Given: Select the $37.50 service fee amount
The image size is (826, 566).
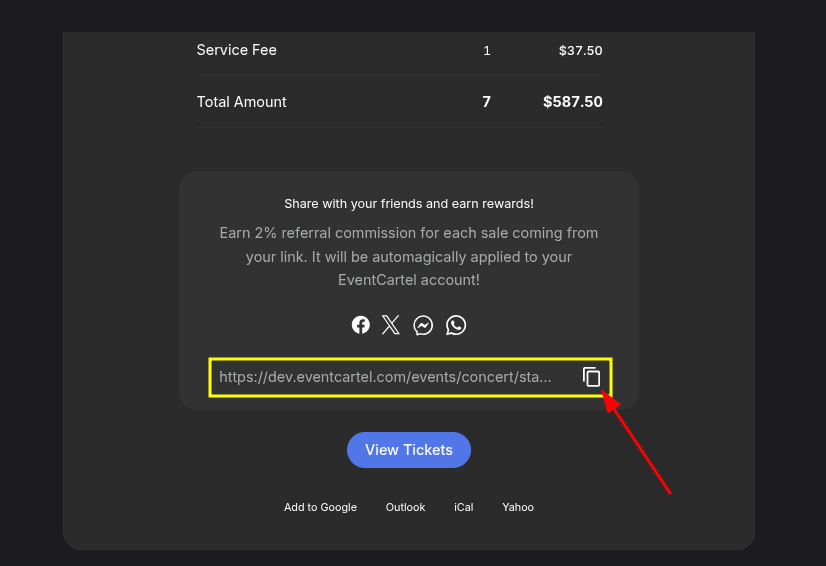Looking at the screenshot, I should click(581, 51).
